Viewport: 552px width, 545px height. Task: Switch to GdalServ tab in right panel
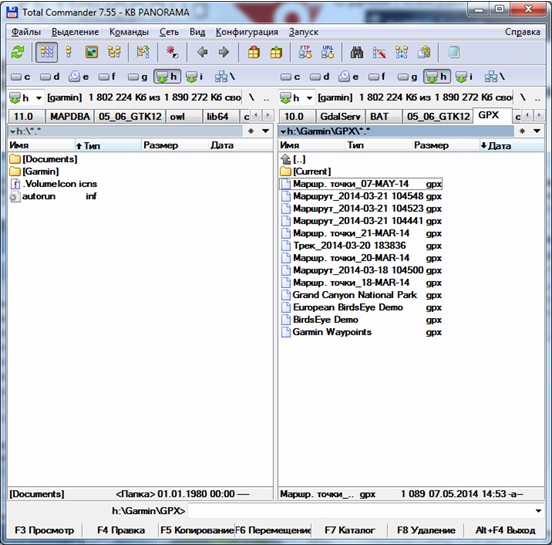coord(340,117)
